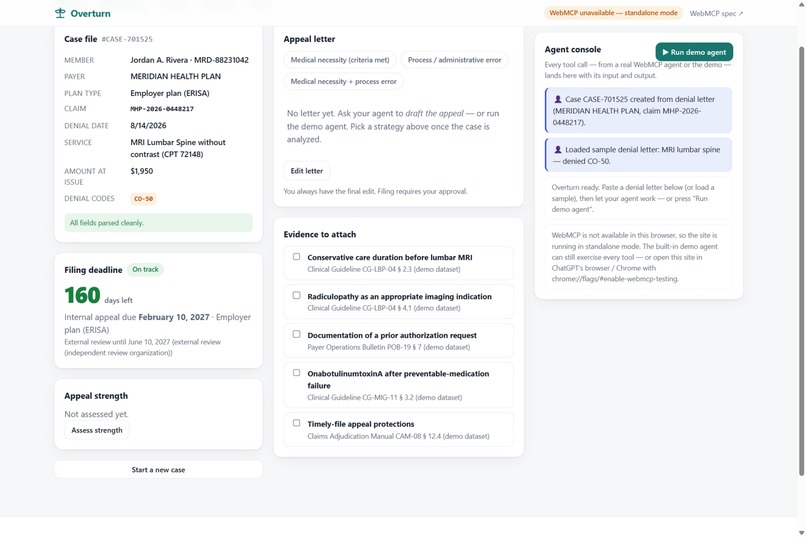This screenshot has height=537, width=806.
Task: Select Process / administrative error strategy
Action: (x=454, y=60)
